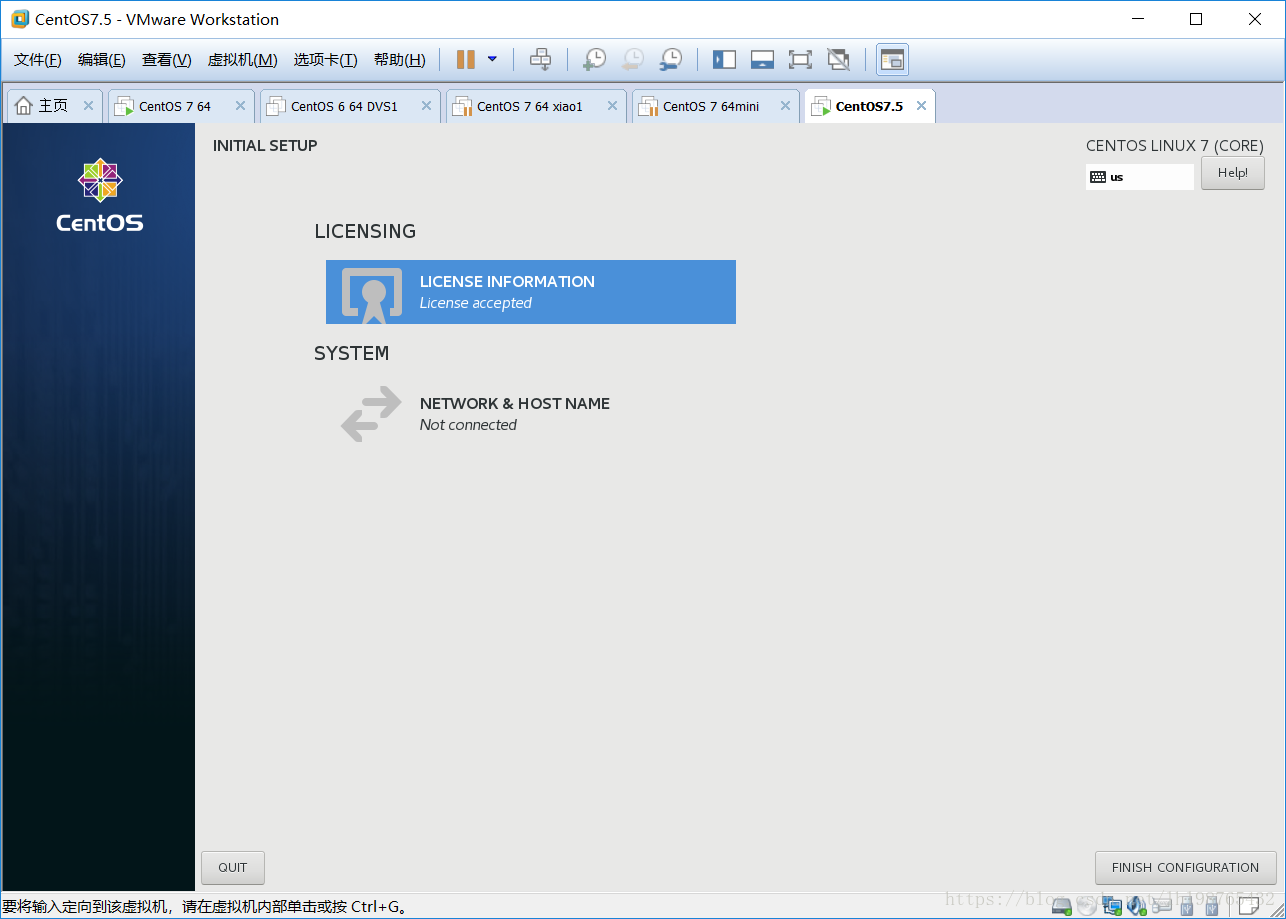The width and height of the screenshot is (1286, 919).
Task: Click the us keyboard layout indicator
Action: (1140, 177)
